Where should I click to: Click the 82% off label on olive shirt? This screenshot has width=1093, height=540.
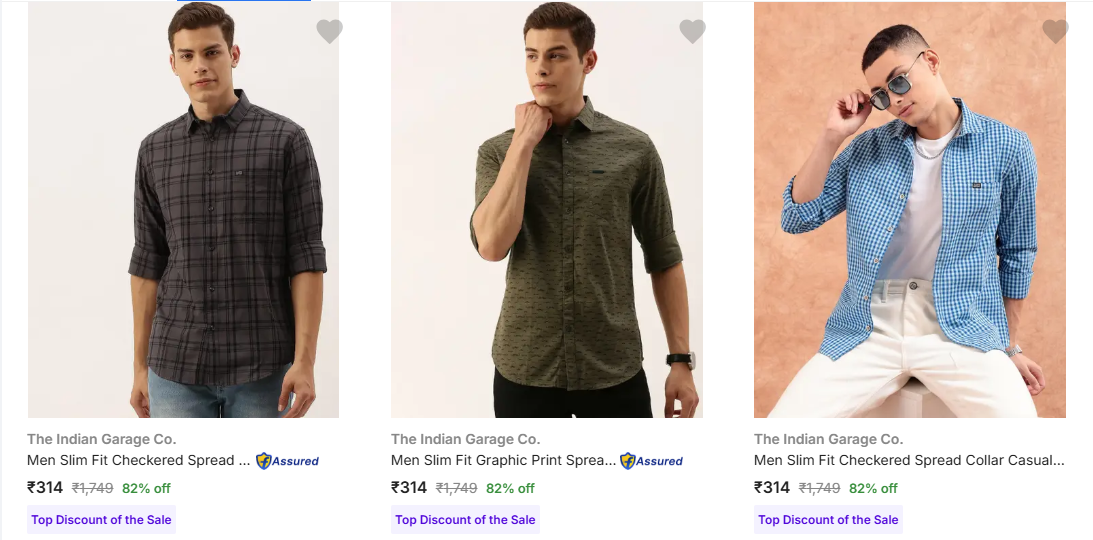coord(510,489)
